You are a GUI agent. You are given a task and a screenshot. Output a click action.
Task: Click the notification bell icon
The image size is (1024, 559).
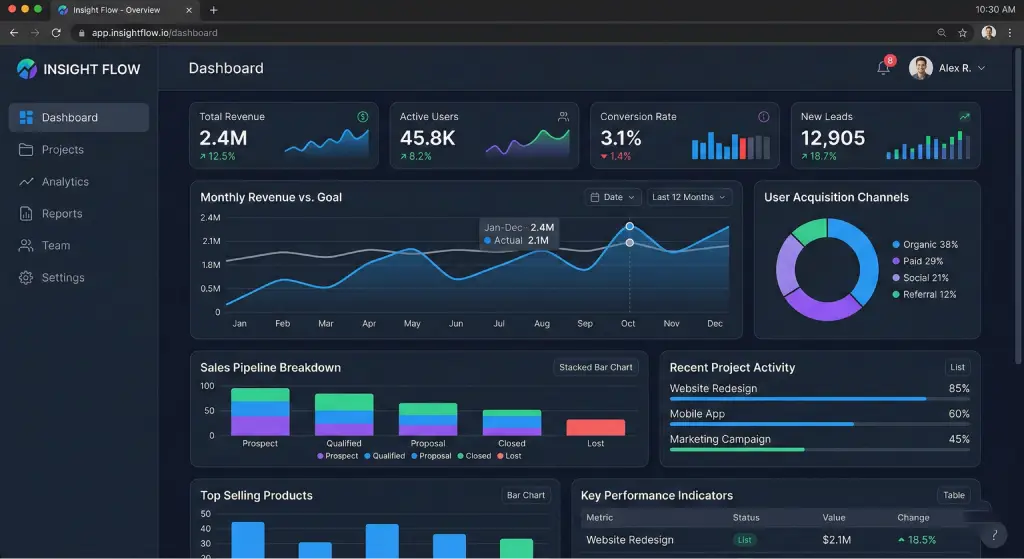[883, 68]
